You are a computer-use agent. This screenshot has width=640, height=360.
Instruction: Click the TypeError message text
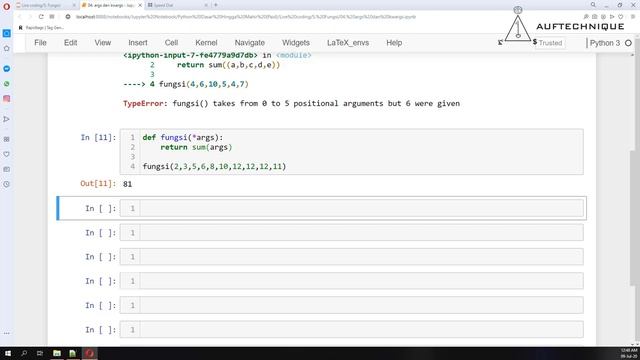[291, 104]
